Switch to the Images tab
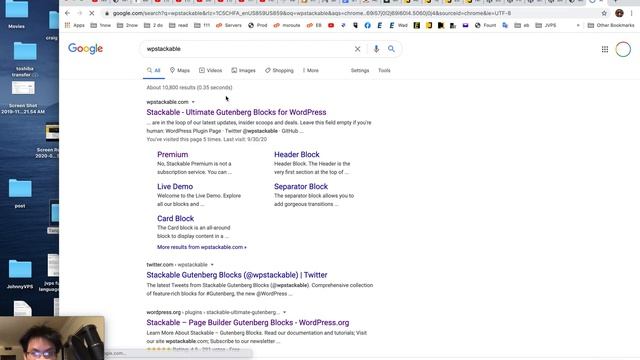Viewport: 640px width, 360px height. [243, 71]
